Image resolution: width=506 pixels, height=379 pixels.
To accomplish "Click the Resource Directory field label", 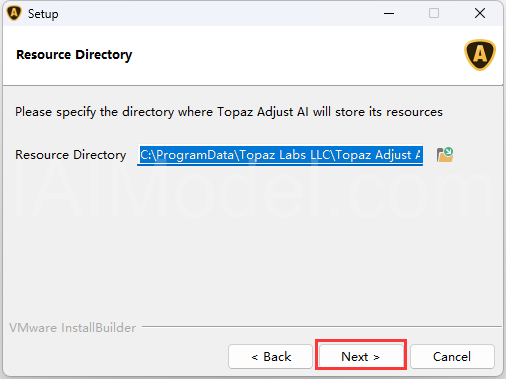I will (71, 155).
